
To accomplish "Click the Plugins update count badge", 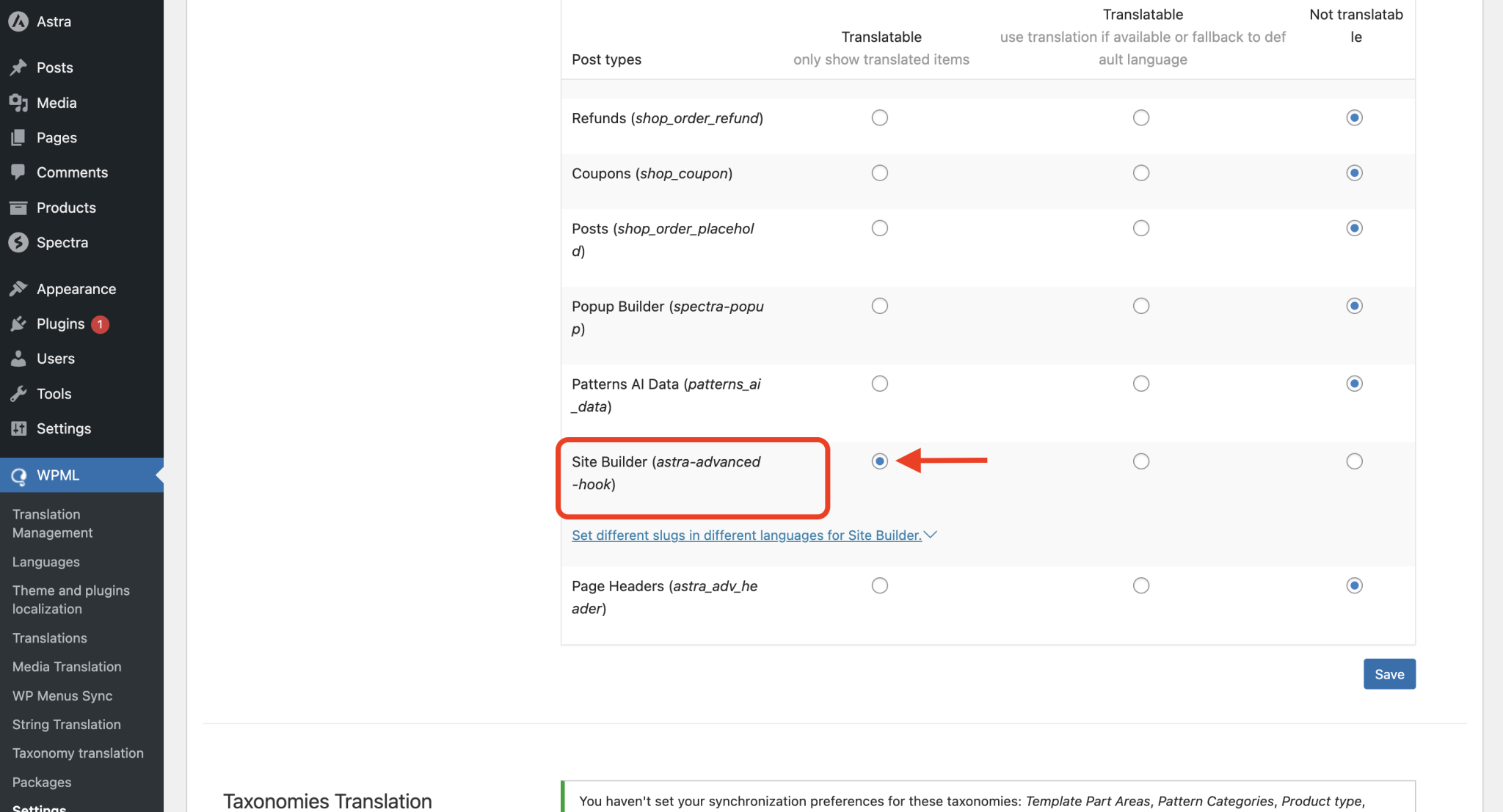I will pos(101,324).
